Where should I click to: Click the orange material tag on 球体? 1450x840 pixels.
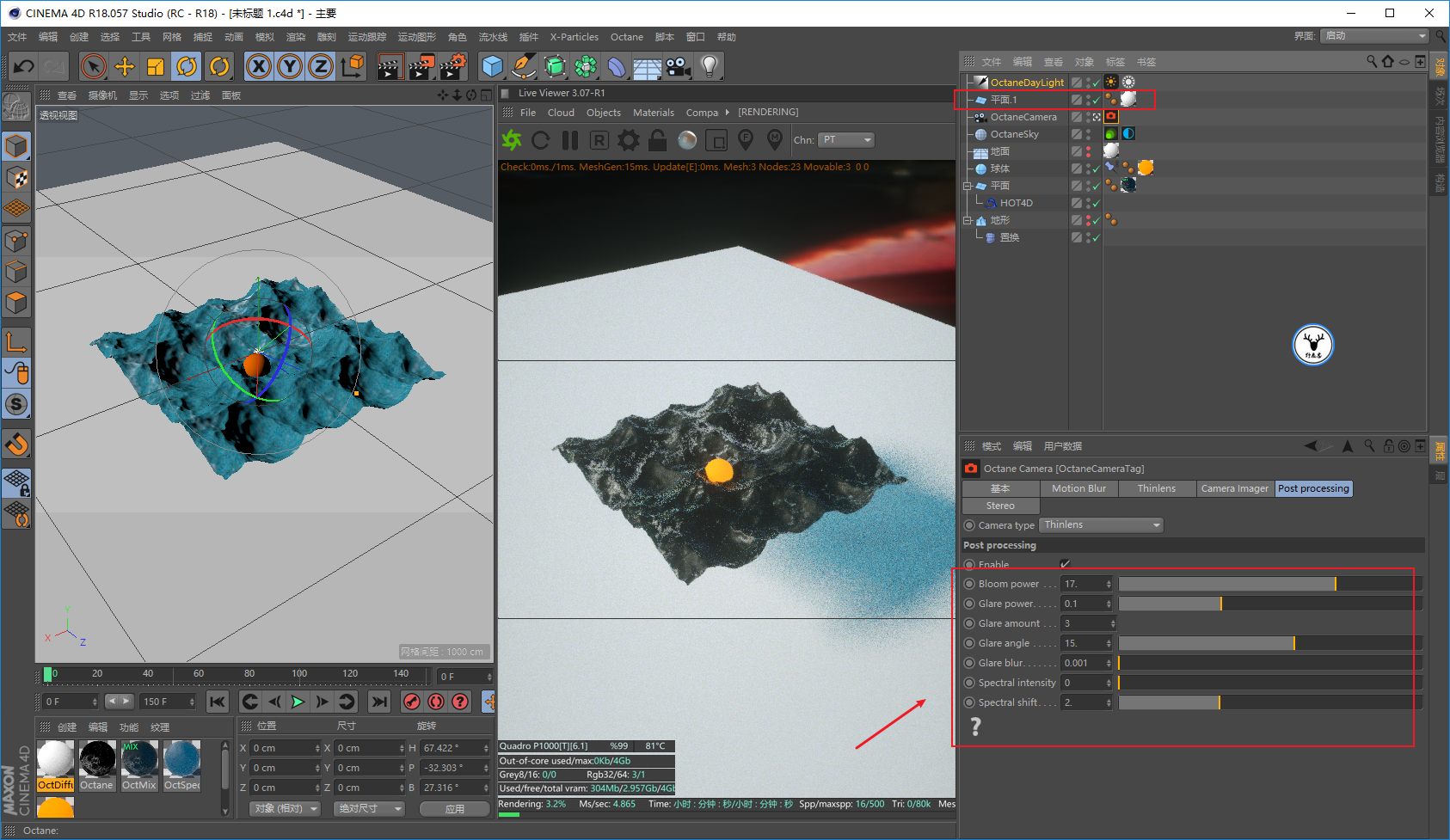1146,168
